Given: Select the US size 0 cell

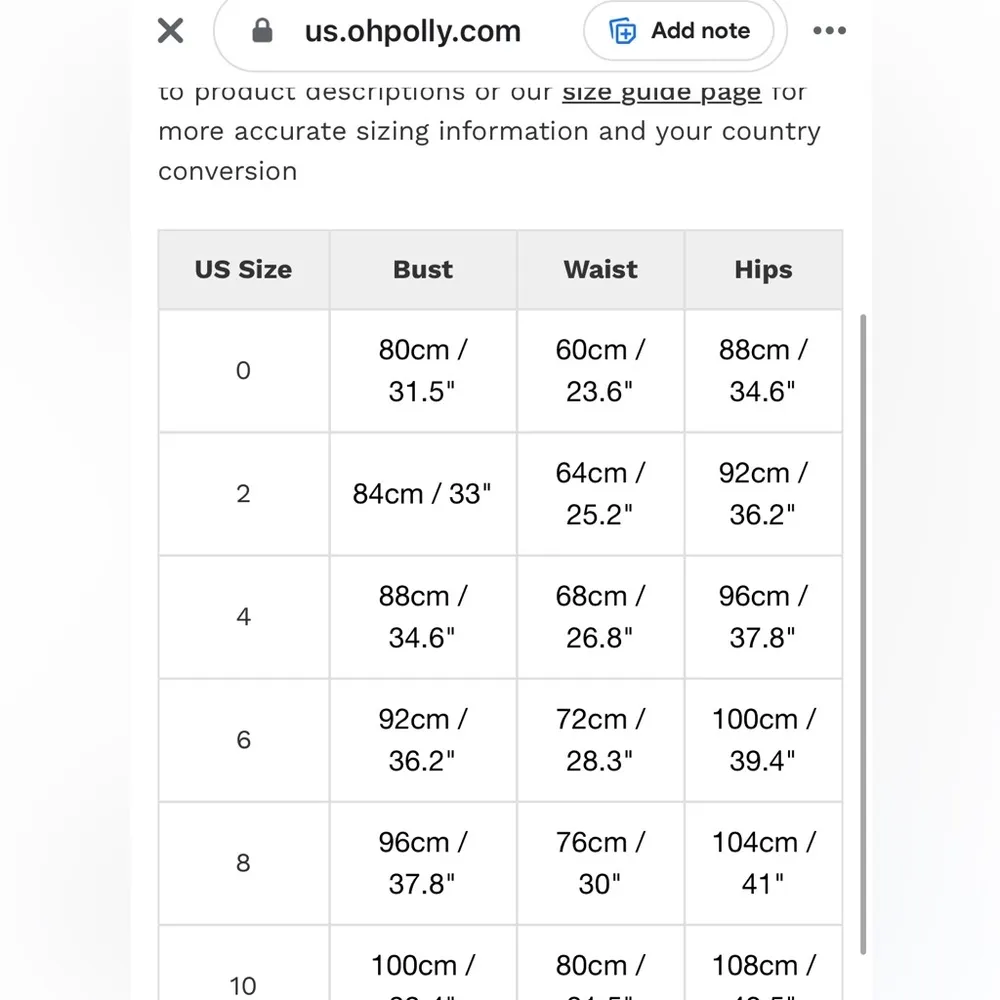Looking at the screenshot, I should coord(243,371).
